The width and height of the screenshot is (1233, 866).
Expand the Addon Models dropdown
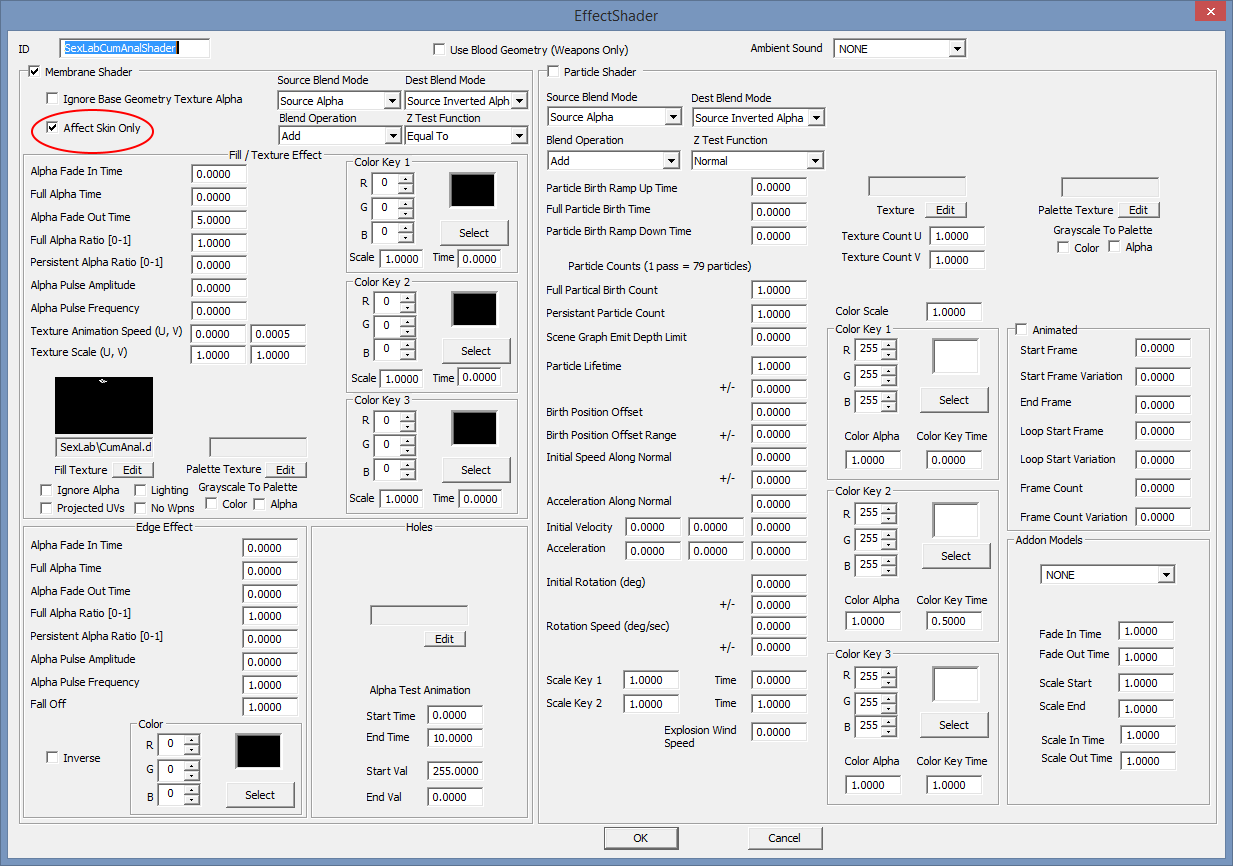1165,575
